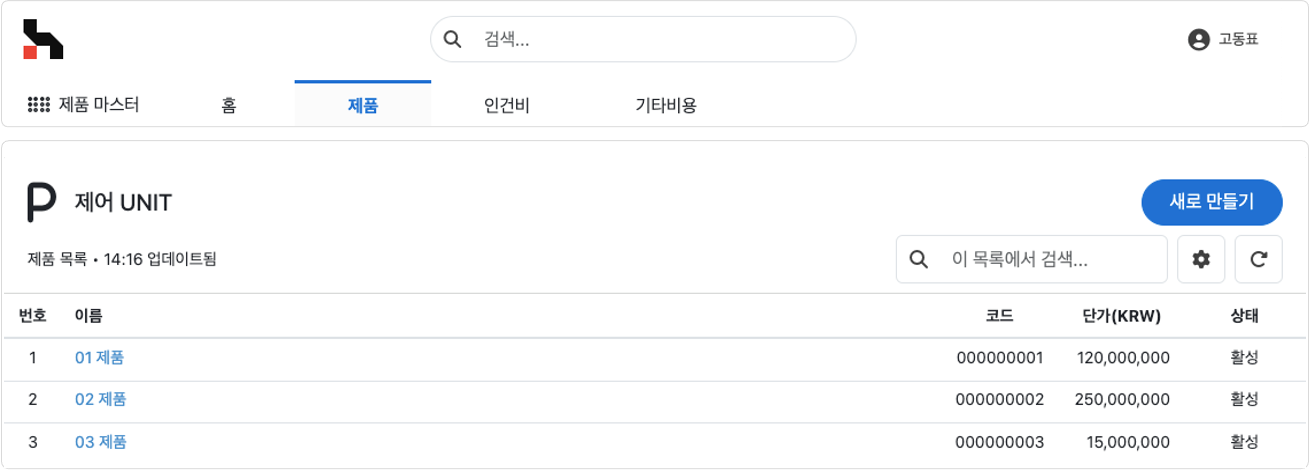
Task: Open the 02 제품 link
Action: point(100,399)
